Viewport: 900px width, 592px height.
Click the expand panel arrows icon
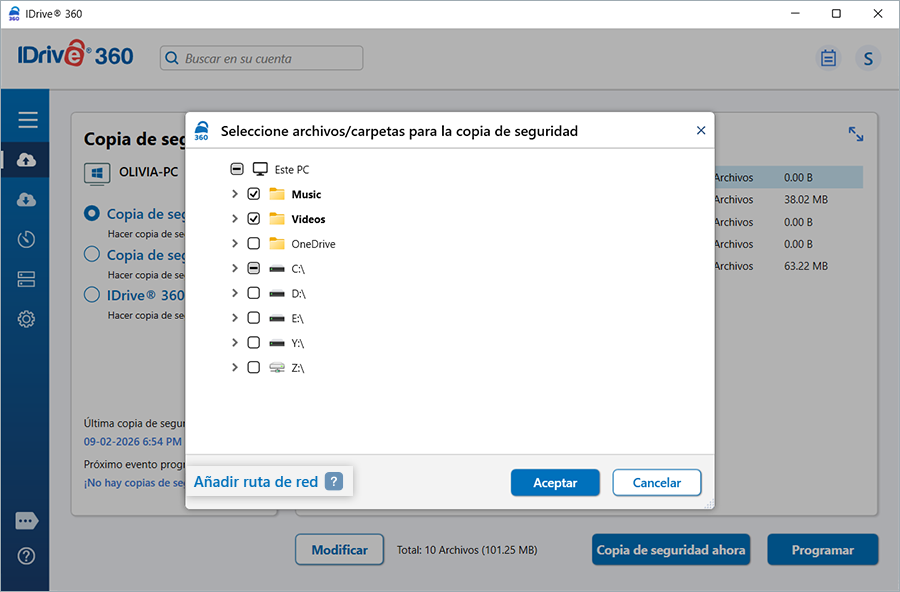[x=856, y=134]
